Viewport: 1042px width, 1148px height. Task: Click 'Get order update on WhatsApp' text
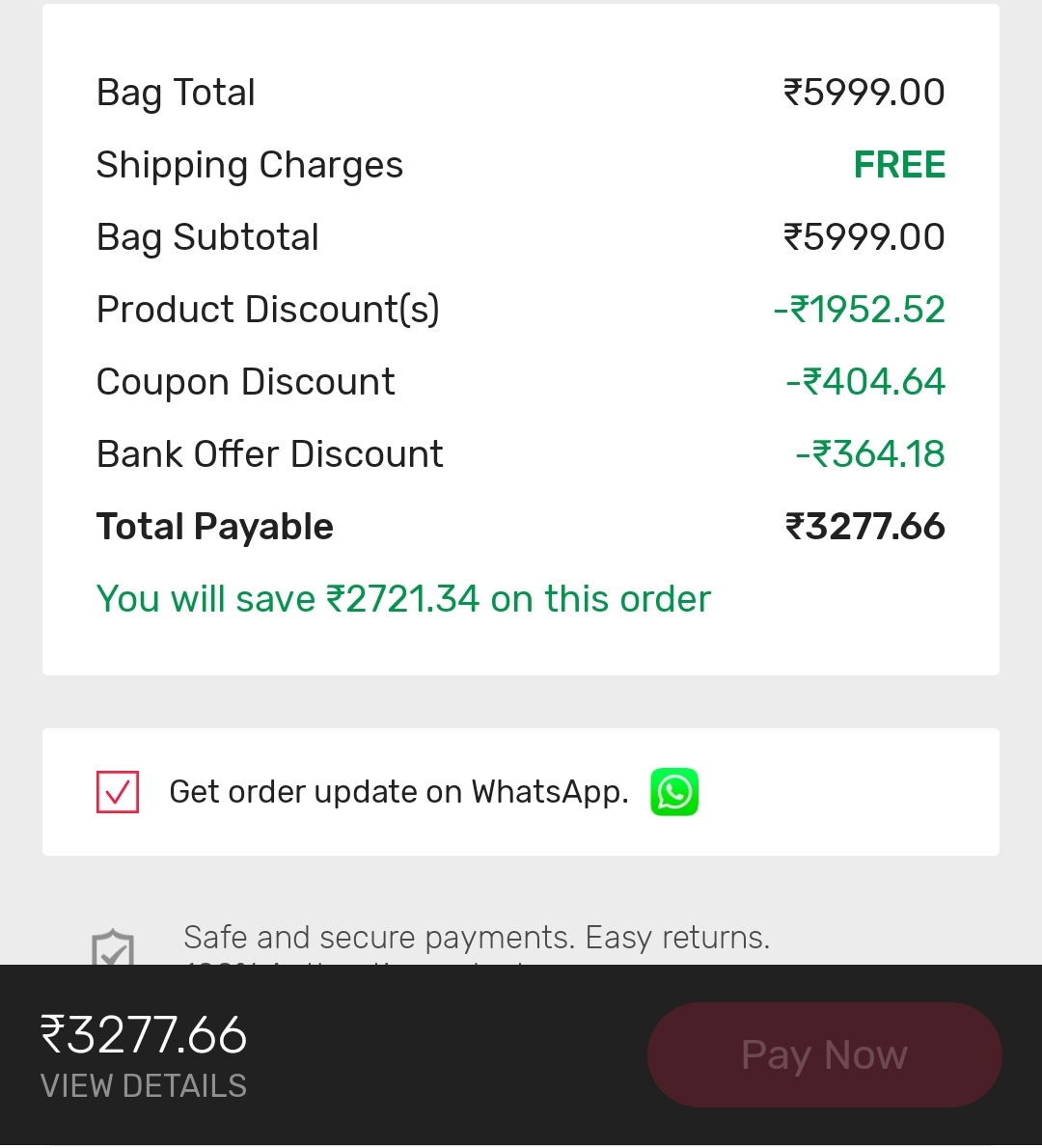pos(399,792)
